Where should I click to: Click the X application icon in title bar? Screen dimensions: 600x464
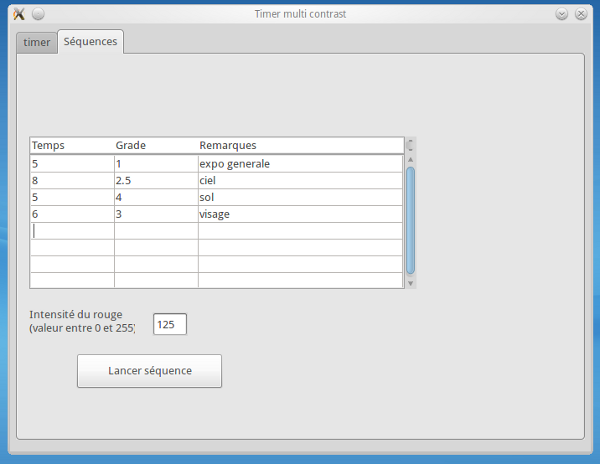(18, 14)
